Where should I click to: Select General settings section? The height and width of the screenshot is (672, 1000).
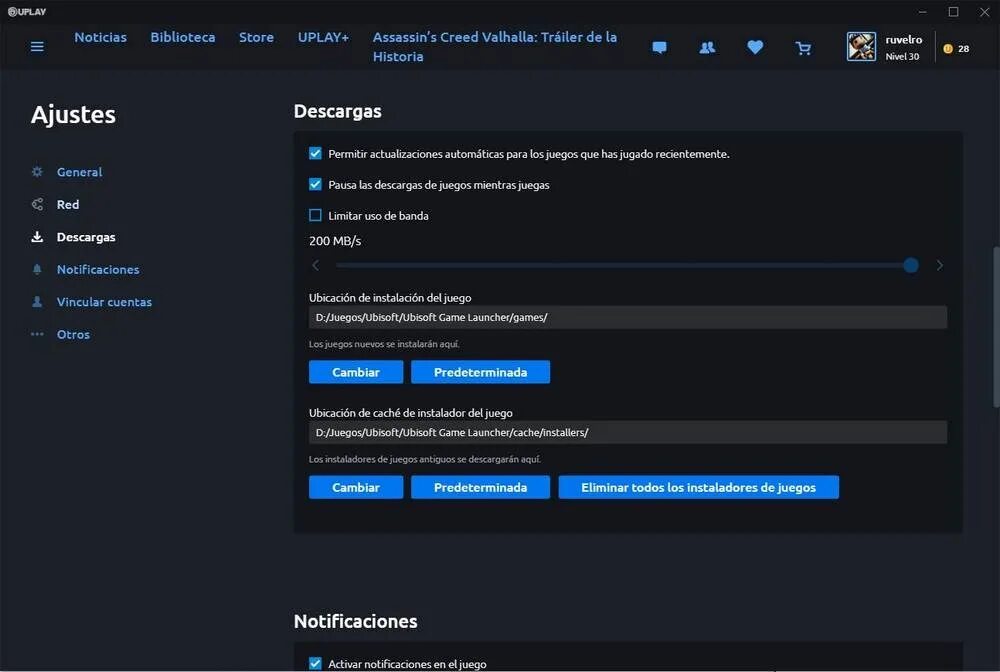pos(79,172)
